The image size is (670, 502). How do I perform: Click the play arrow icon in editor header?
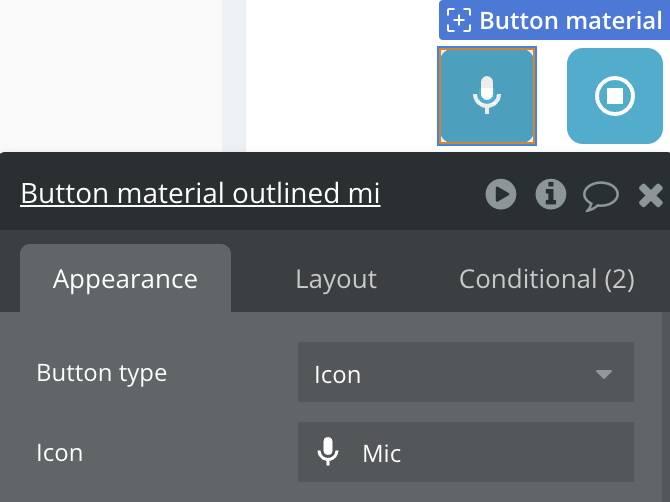501,194
